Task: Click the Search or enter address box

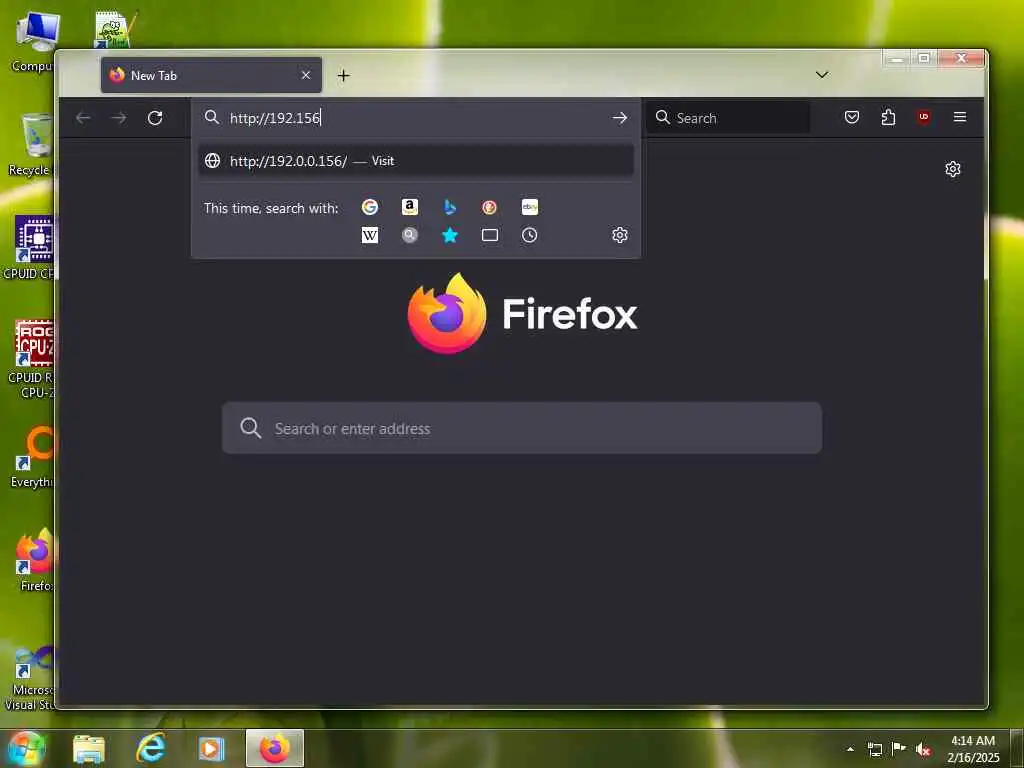Action: (x=522, y=428)
